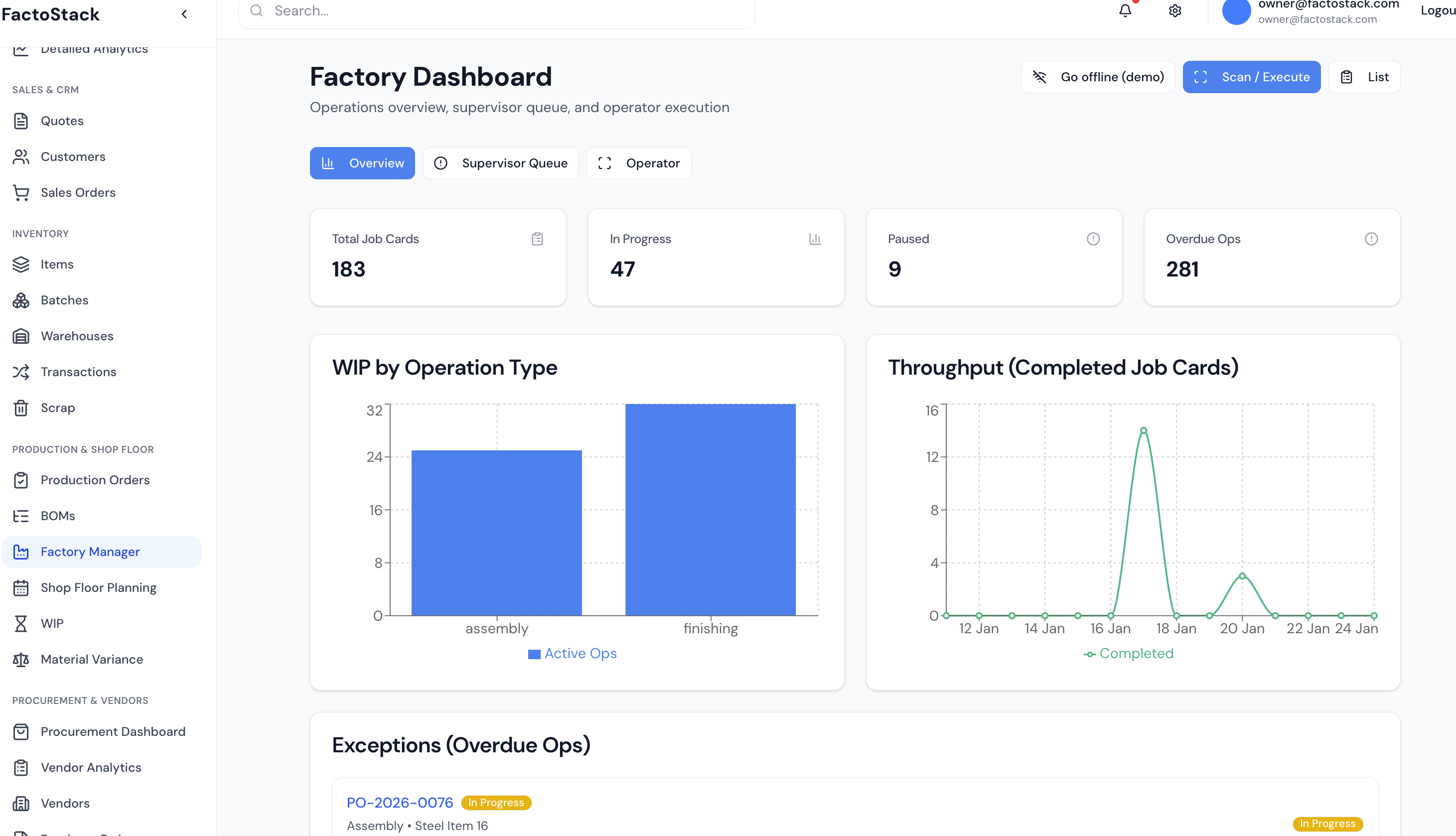Toggle Completed legend series in Throughput
The width and height of the screenshot is (1456, 836).
click(1128, 654)
